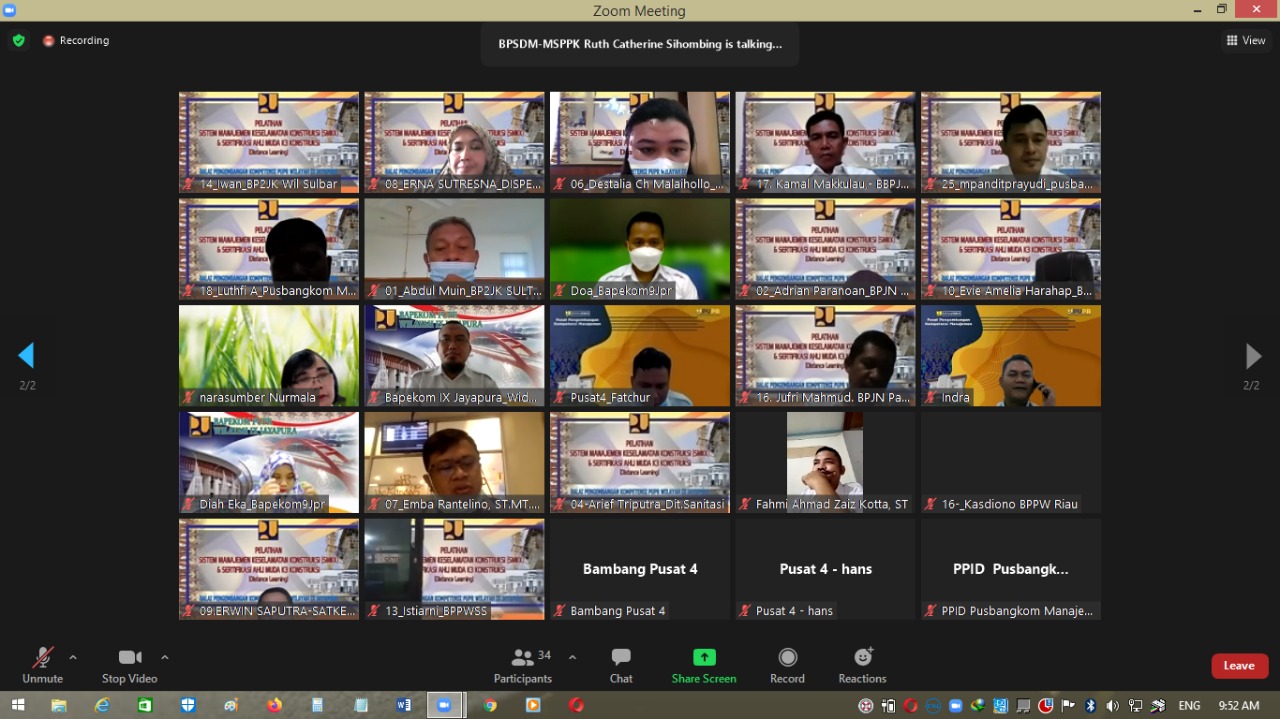Open Firefox from taskbar
The image size is (1280, 719).
(x=275, y=705)
